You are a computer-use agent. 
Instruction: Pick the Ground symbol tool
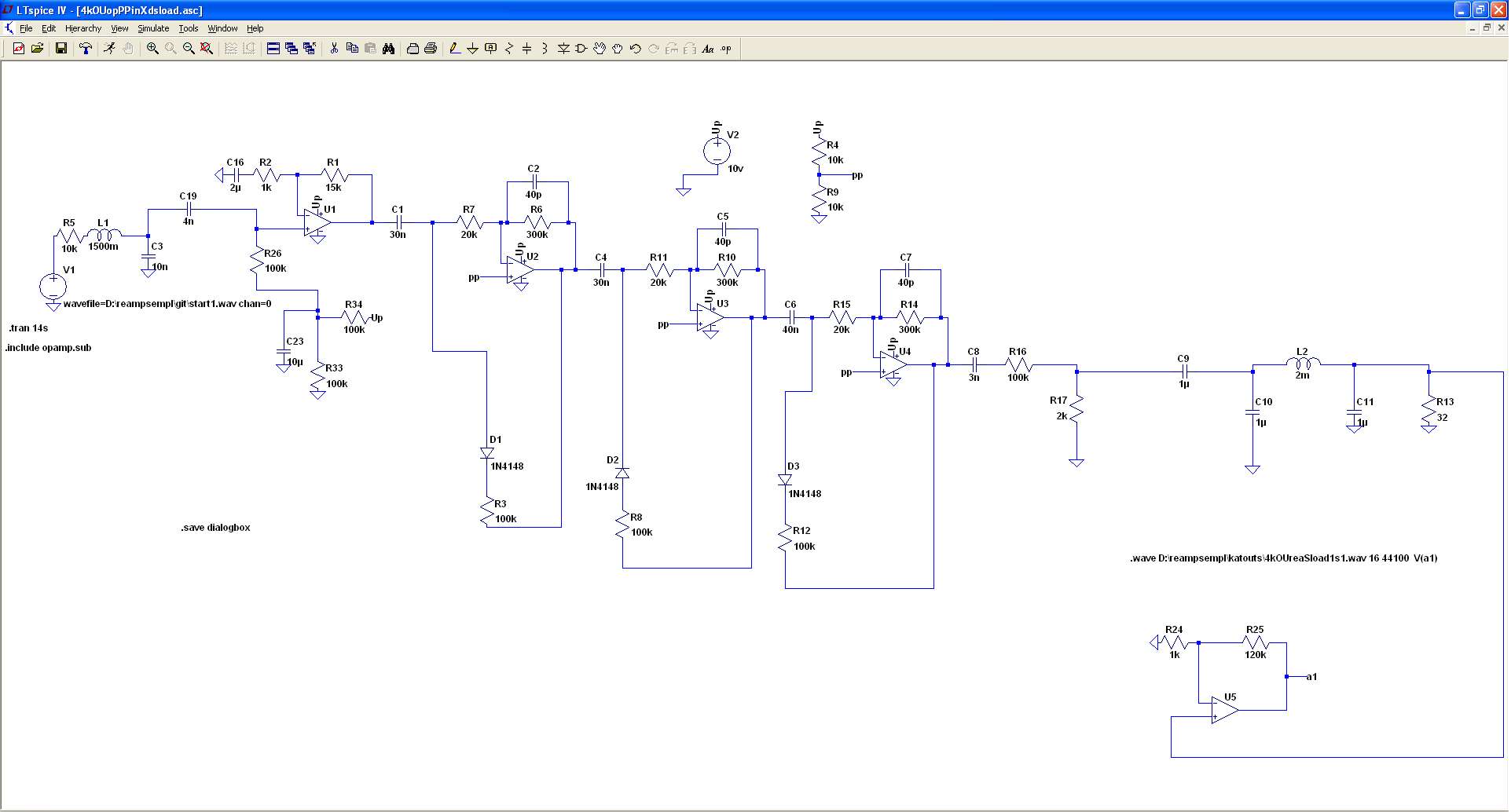pyautogui.click(x=472, y=49)
